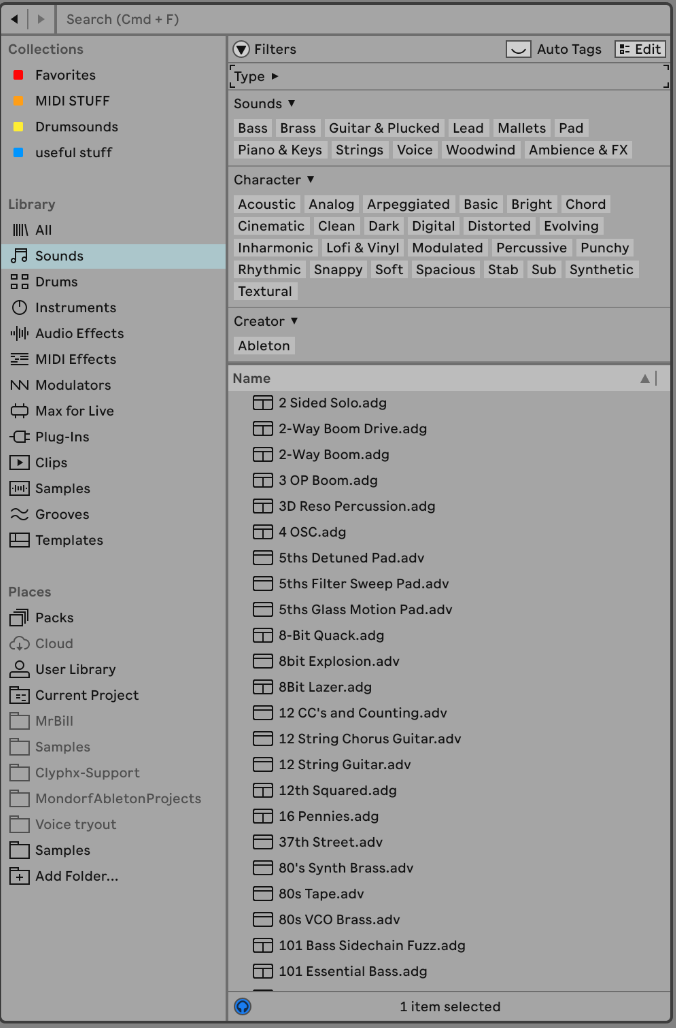Open the Max for Live category icon

19,411
